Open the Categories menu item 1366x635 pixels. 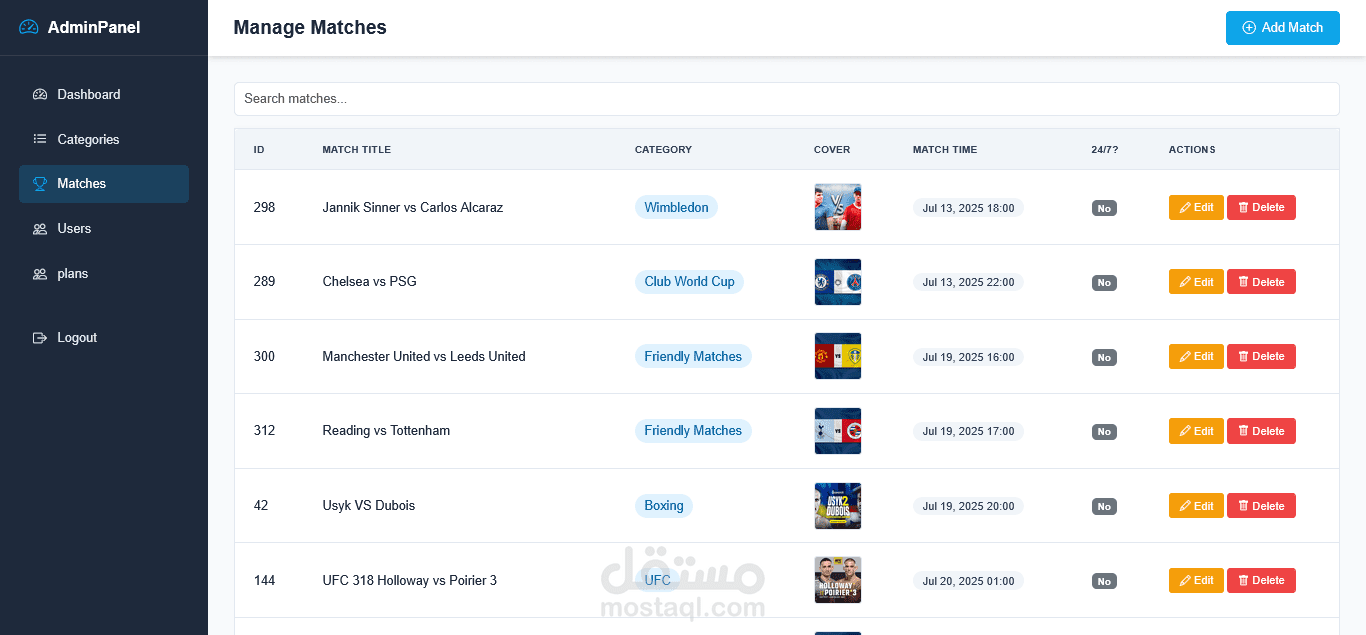[x=104, y=139]
